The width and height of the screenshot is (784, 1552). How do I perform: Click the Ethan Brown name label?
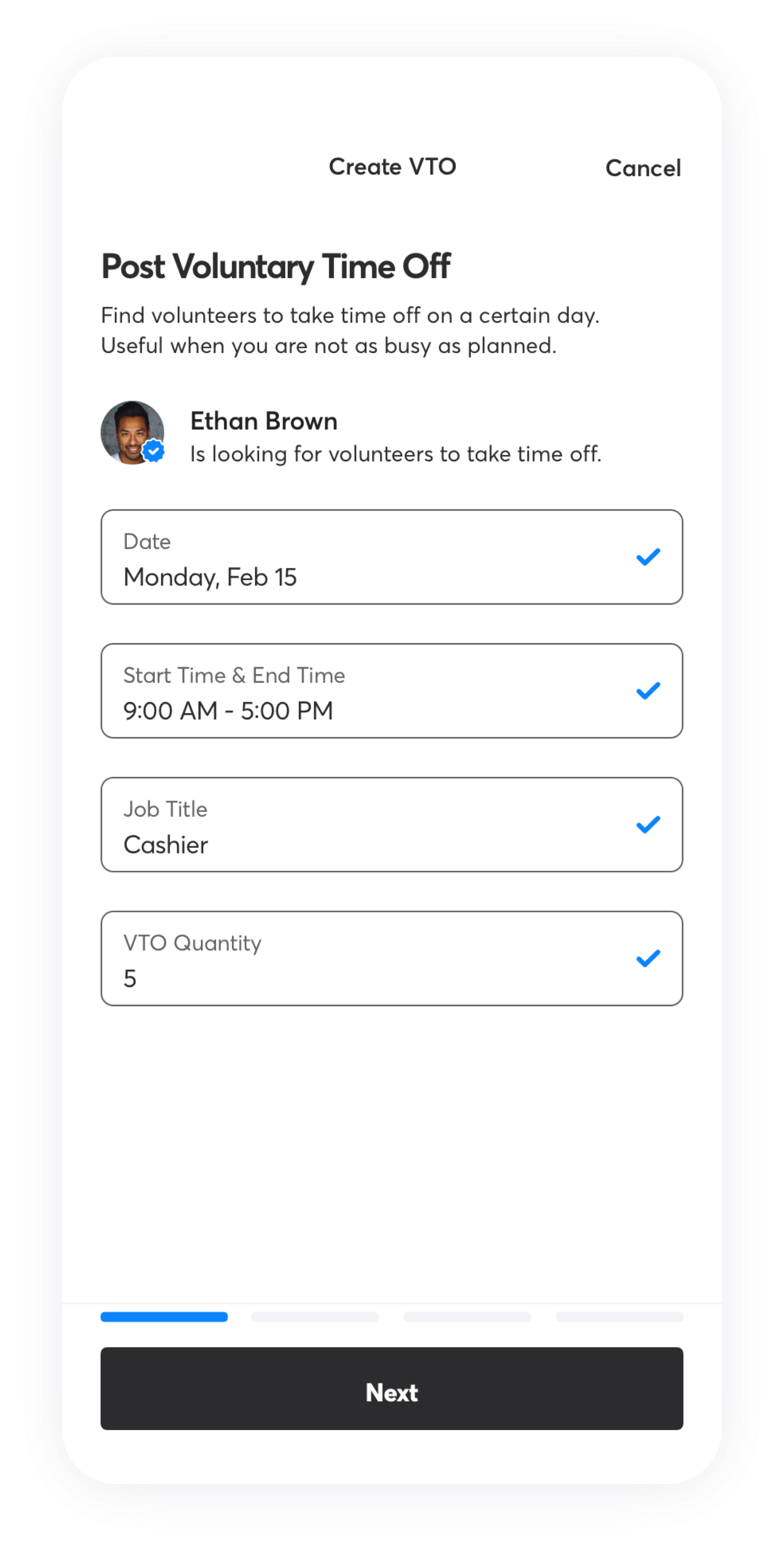(x=264, y=421)
